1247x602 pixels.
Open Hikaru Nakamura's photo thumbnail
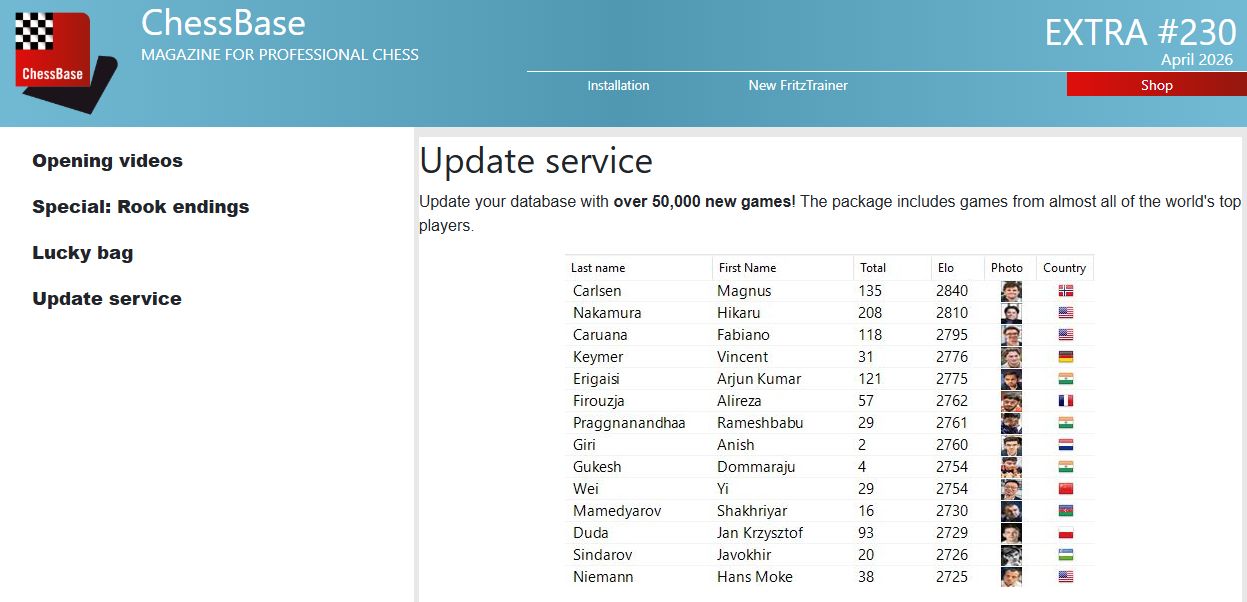coord(1010,313)
